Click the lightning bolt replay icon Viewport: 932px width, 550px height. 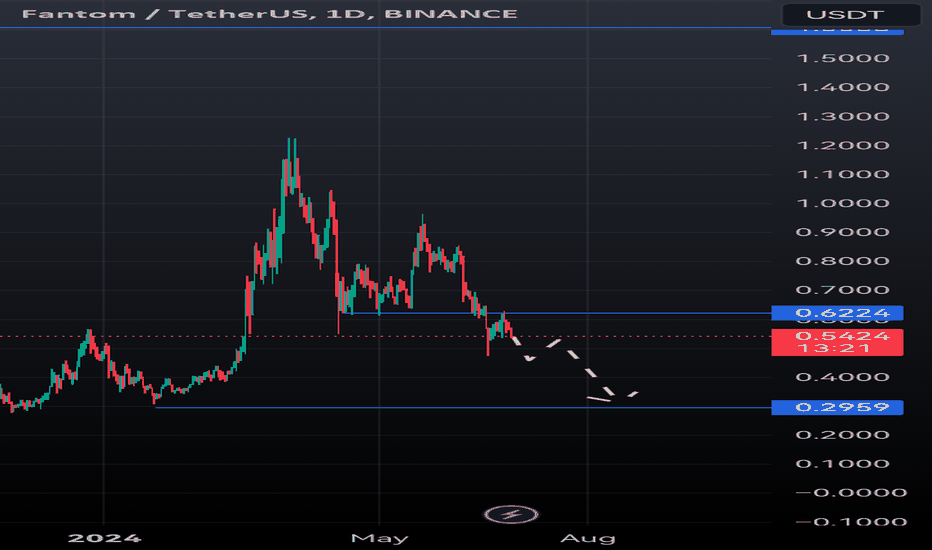click(x=511, y=514)
